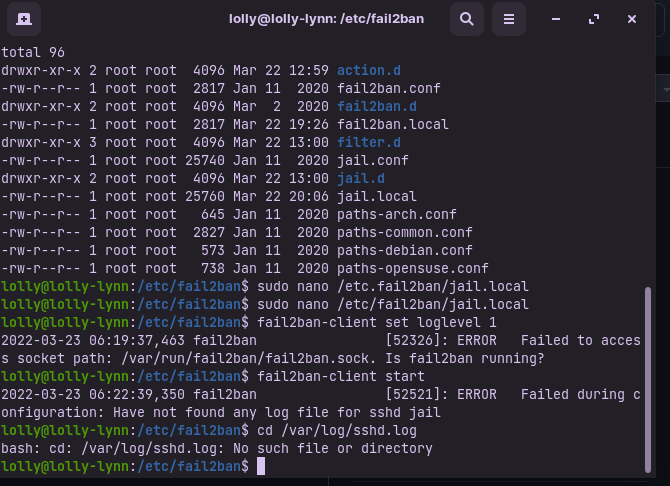Open the hamburger menu
The image size is (670, 486).
click(x=508, y=19)
